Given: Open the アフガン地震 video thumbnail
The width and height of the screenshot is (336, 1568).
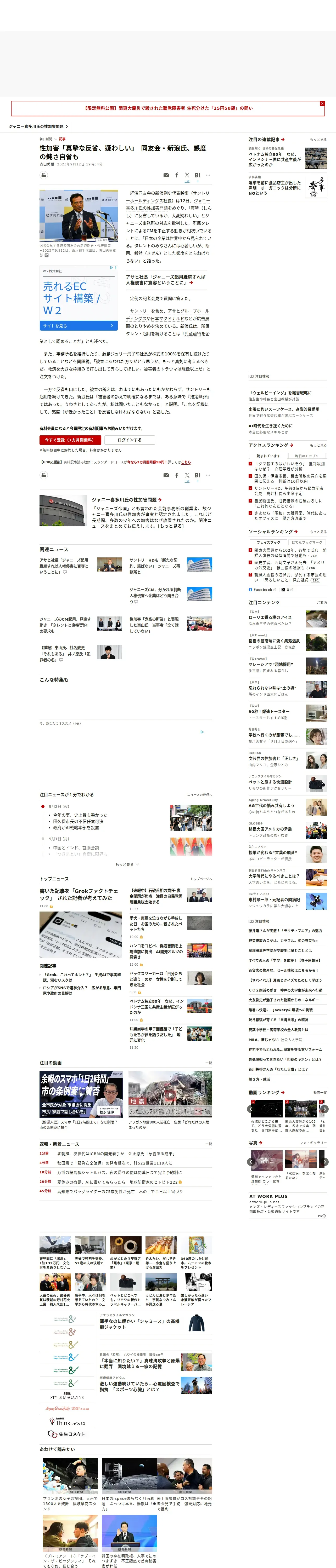Looking at the screenshot, I should 170,1094.
